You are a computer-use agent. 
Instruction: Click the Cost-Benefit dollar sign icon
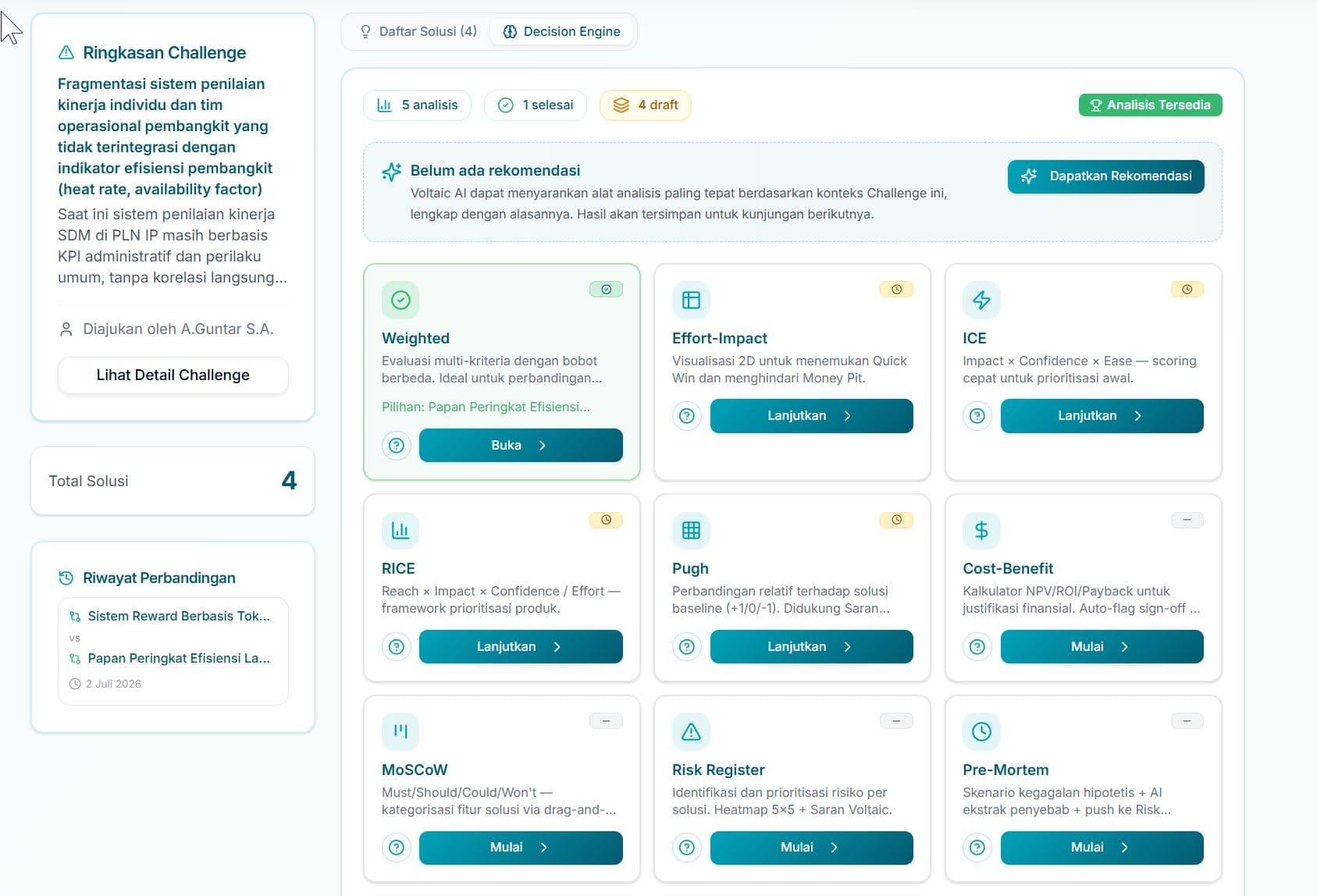(x=981, y=531)
